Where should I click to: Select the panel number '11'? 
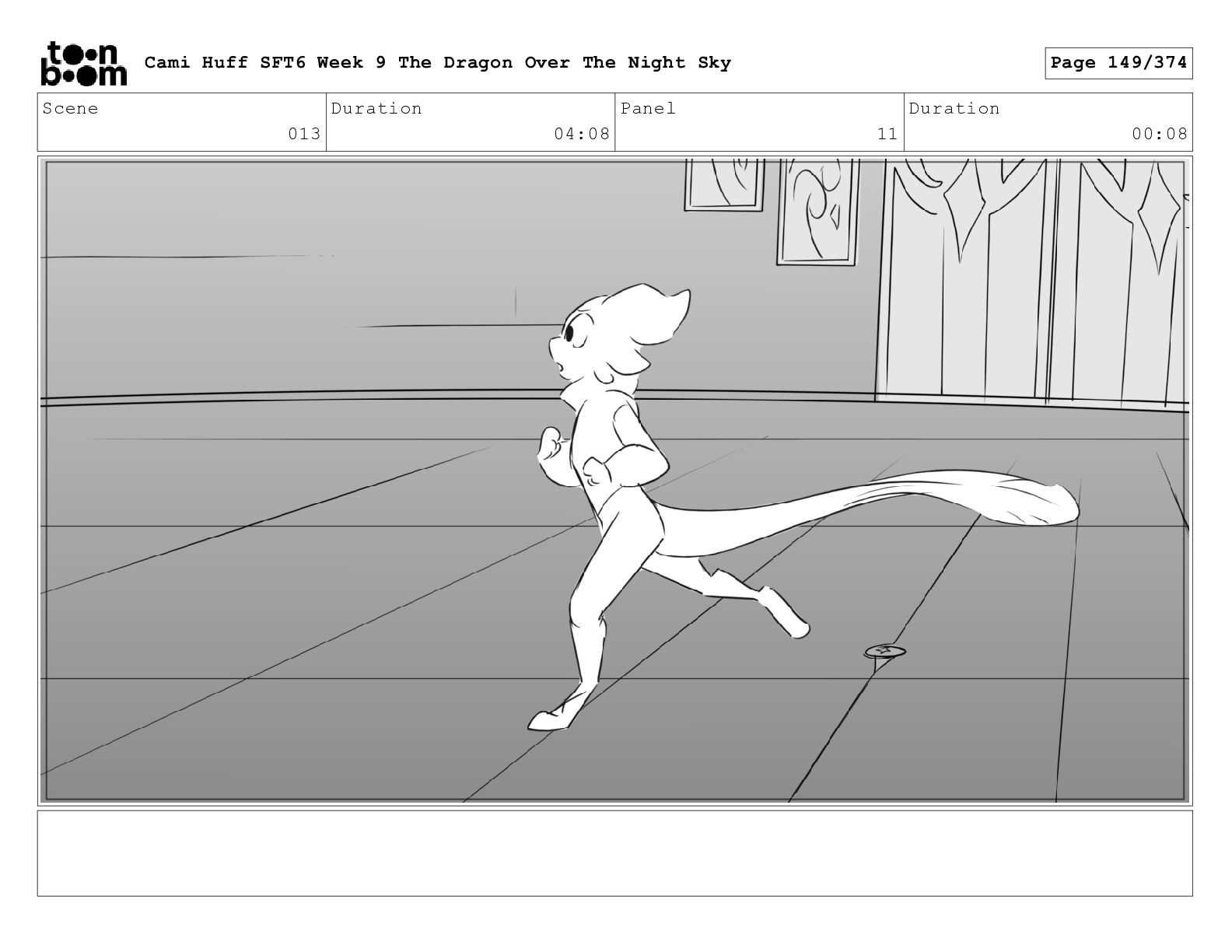pyautogui.click(x=887, y=134)
